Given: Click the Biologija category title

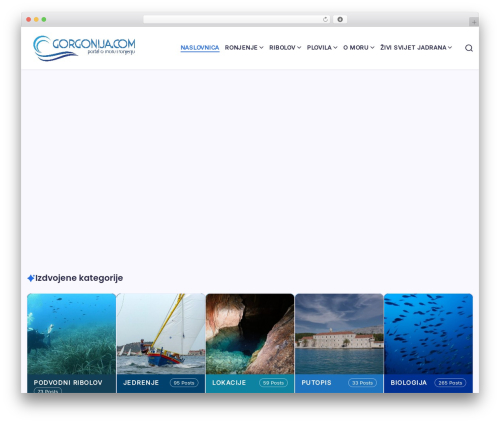Looking at the screenshot, I should point(409,383).
